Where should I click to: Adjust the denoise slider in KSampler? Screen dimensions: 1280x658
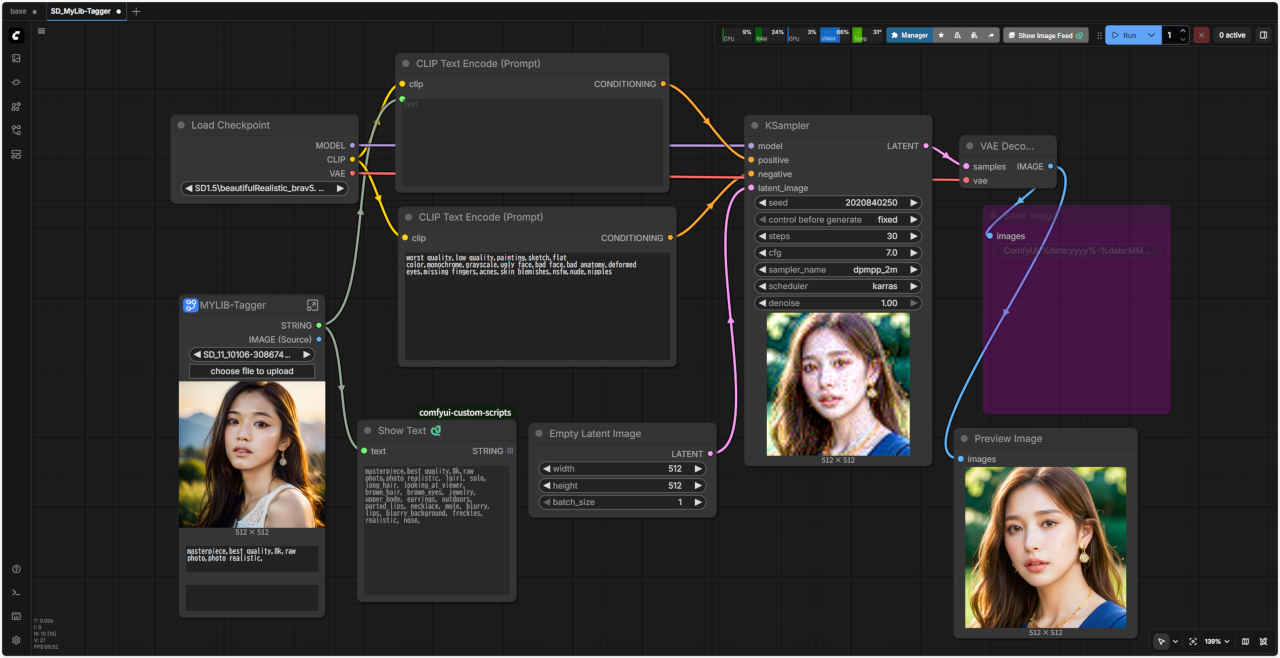(x=838, y=303)
